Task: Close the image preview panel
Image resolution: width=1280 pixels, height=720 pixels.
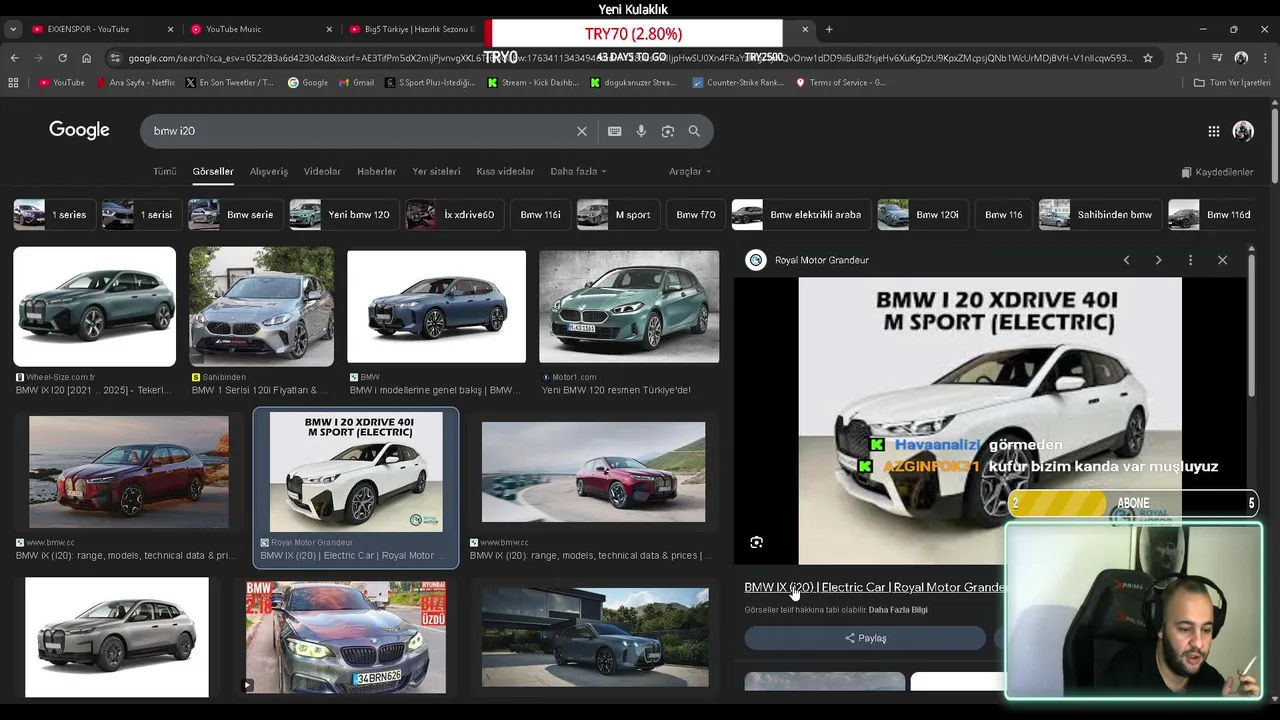Action: [1222, 260]
